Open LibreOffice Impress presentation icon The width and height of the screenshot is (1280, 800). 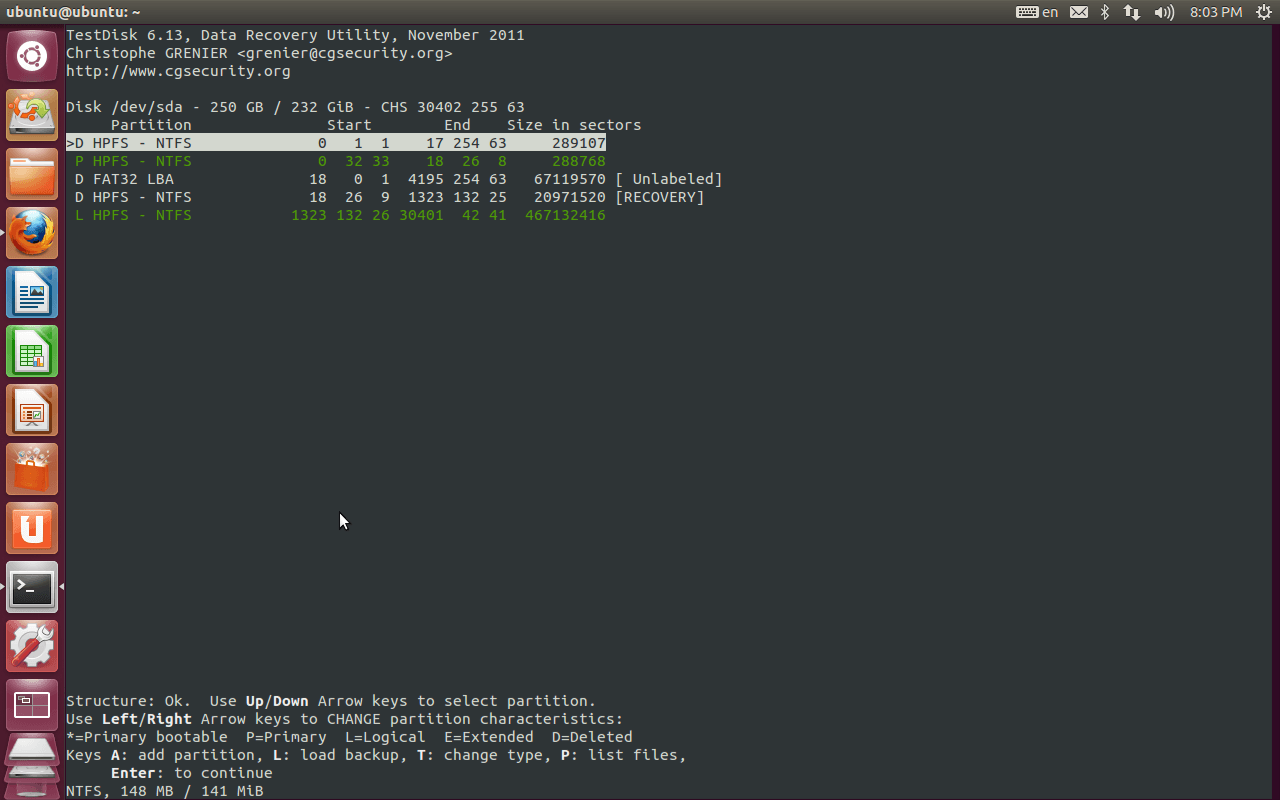32,410
